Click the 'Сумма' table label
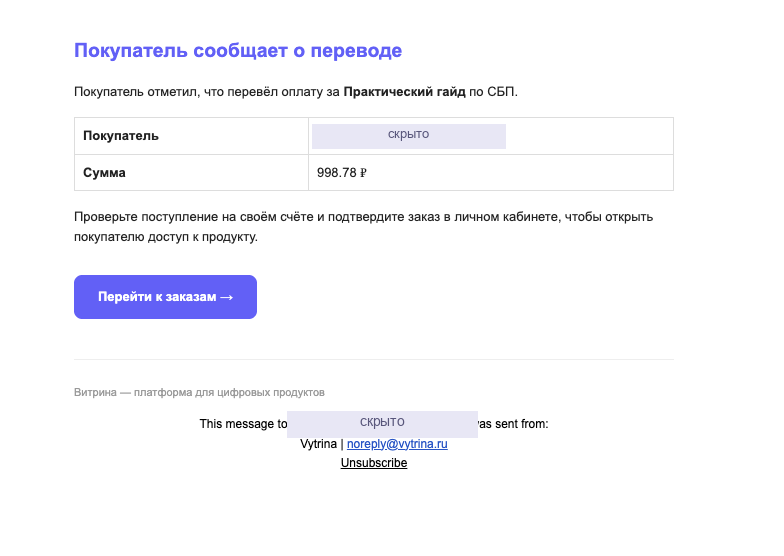This screenshot has width=784, height=556. click(x=104, y=172)
